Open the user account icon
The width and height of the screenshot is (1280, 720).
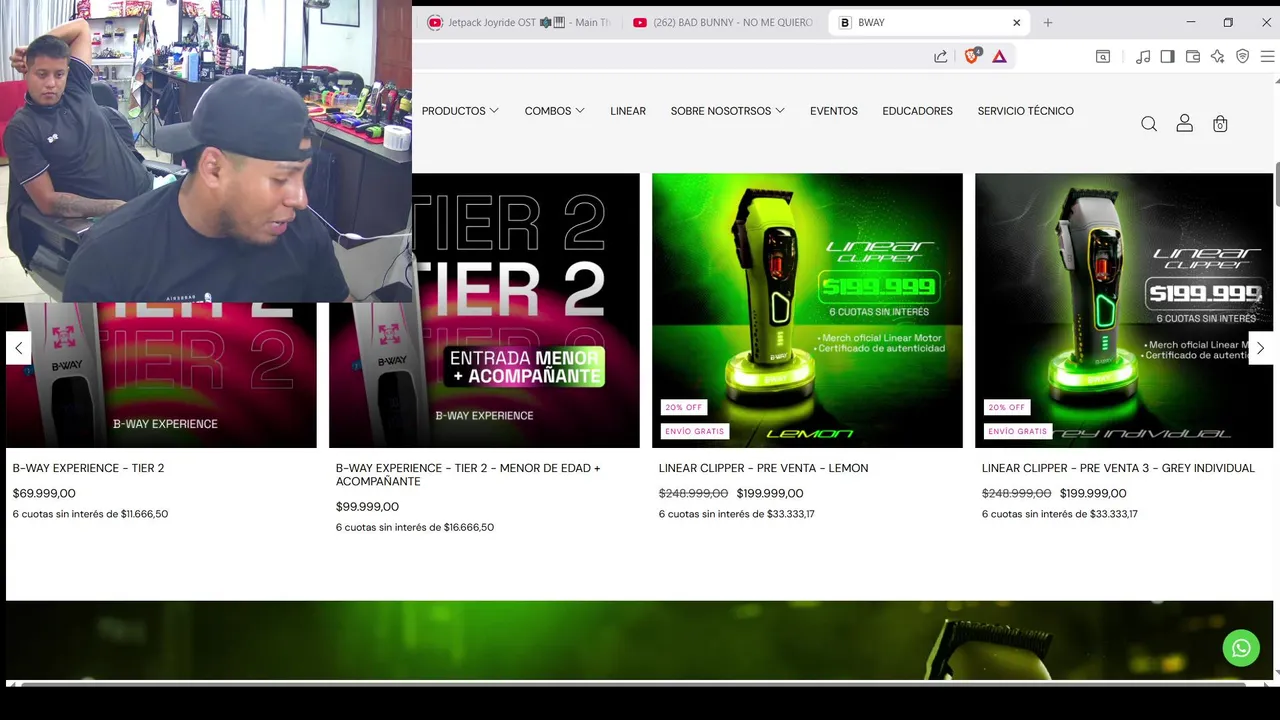point(1185,123)
